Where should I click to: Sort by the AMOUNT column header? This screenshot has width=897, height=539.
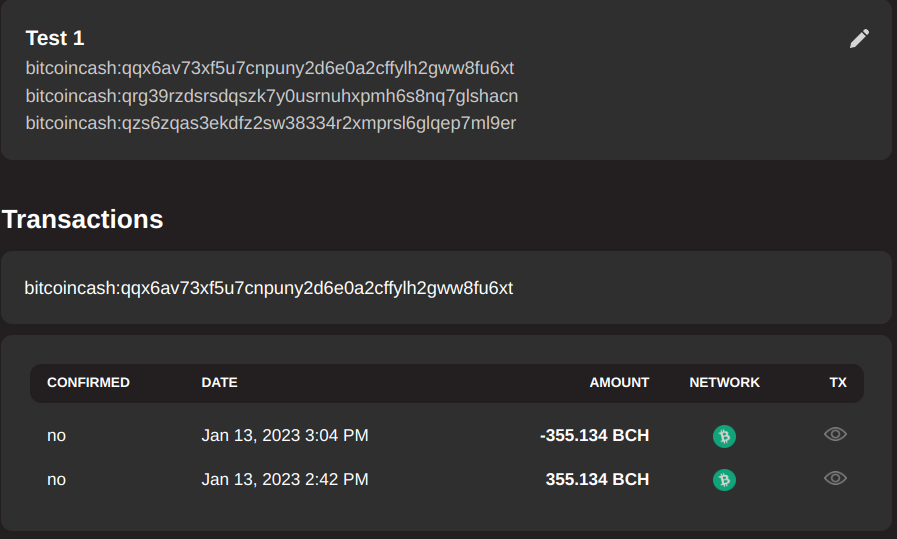point(619,382)
